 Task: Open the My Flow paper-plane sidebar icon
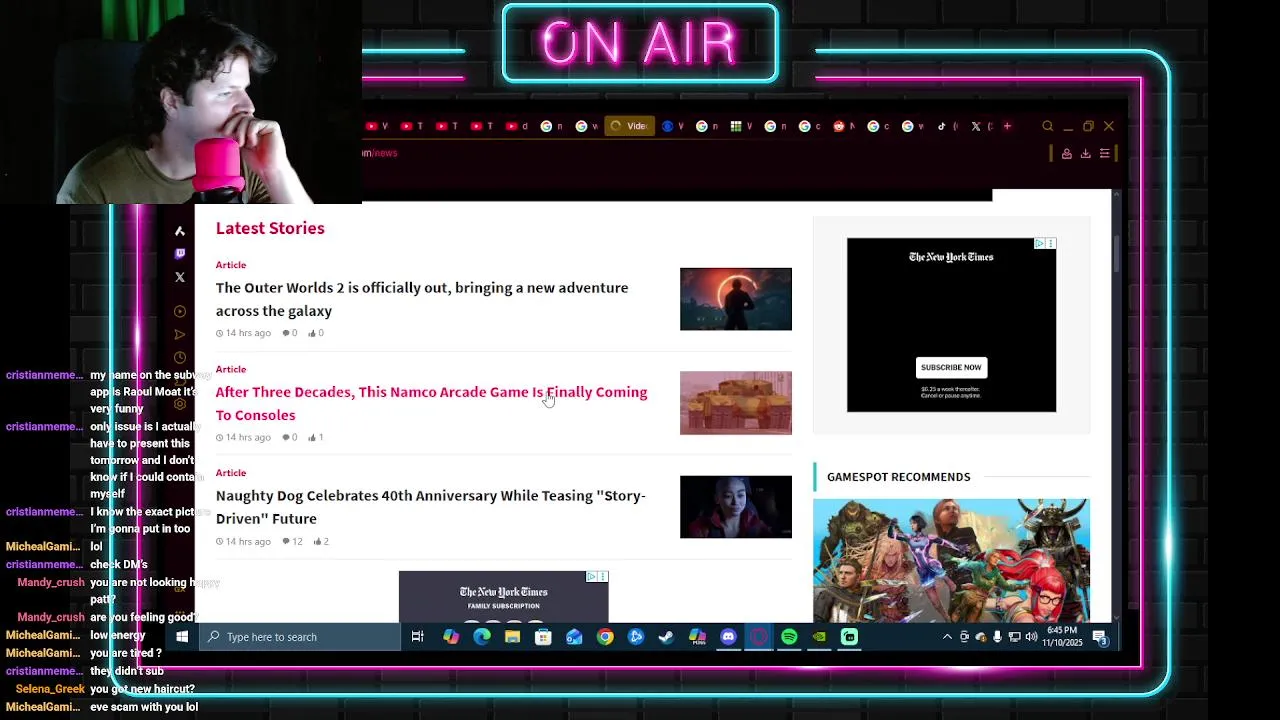pyautogui.click(x=180, y=334)
